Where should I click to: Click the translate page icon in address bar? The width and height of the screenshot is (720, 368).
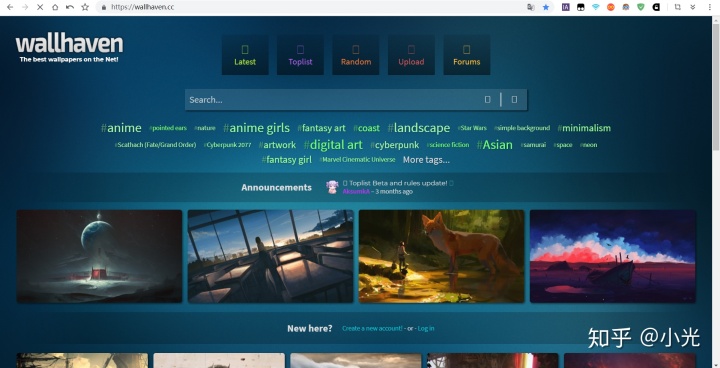coord(531,7)
